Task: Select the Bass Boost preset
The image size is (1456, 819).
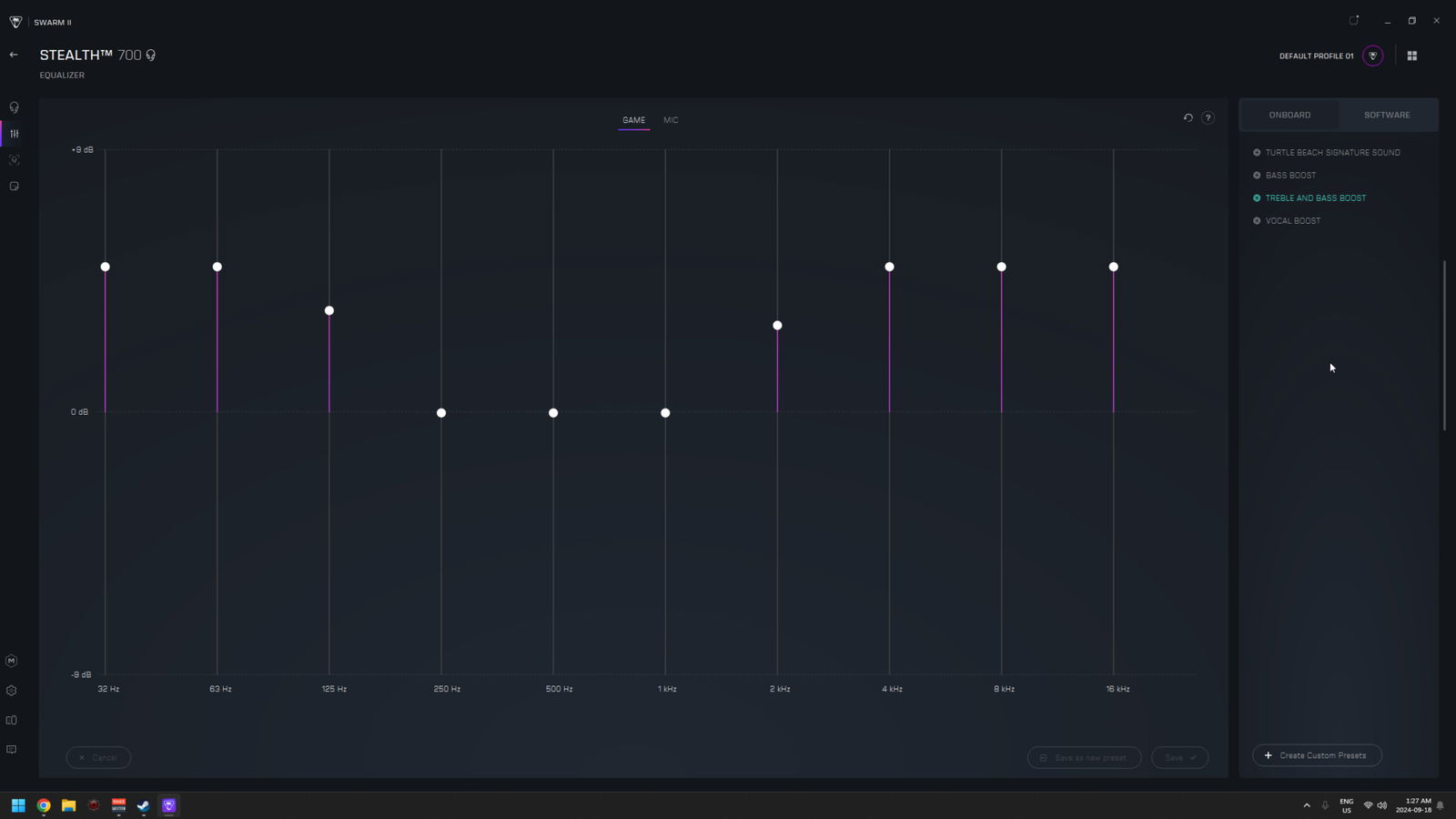Action: [1289, 176]
